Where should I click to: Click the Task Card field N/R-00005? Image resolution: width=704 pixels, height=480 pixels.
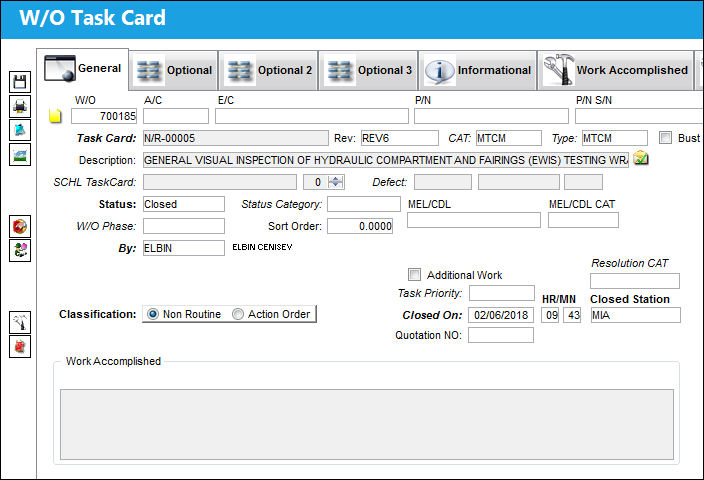pyautogui.click(x=236, y=138)
